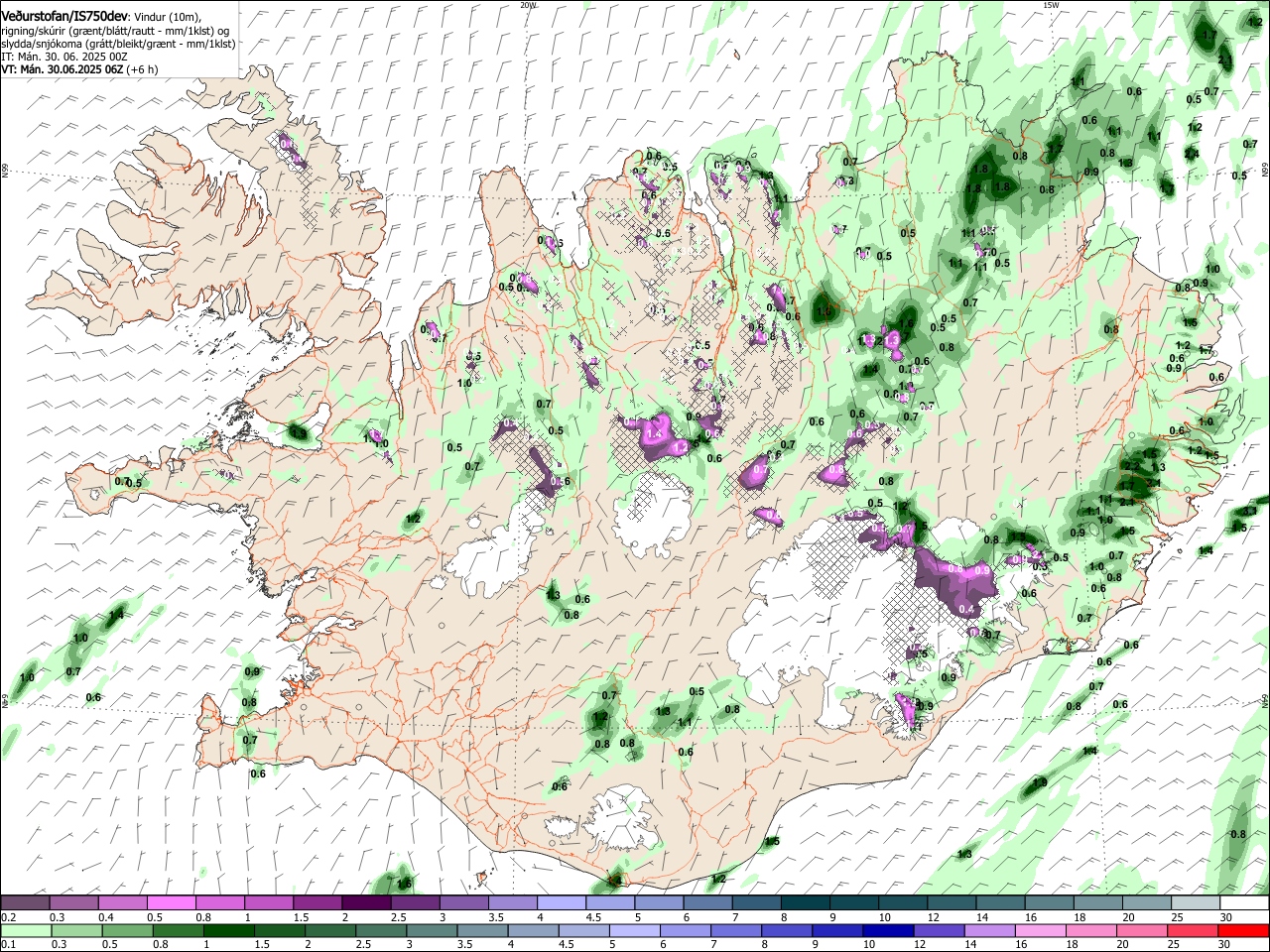
Task: Click the 'Veðurstofan/IS750dev' title text
Action: point(64,17)
